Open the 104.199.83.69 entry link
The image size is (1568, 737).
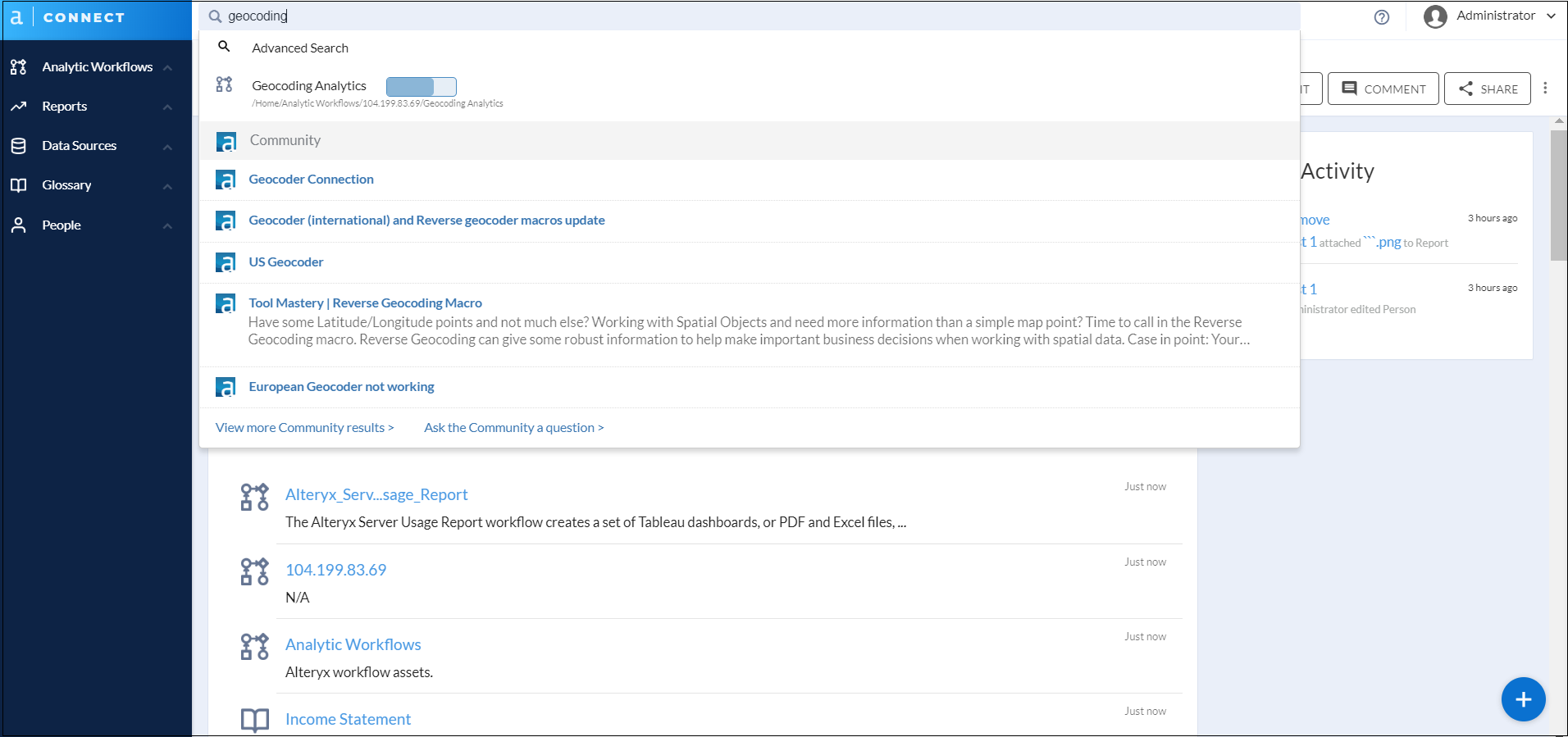335,571
